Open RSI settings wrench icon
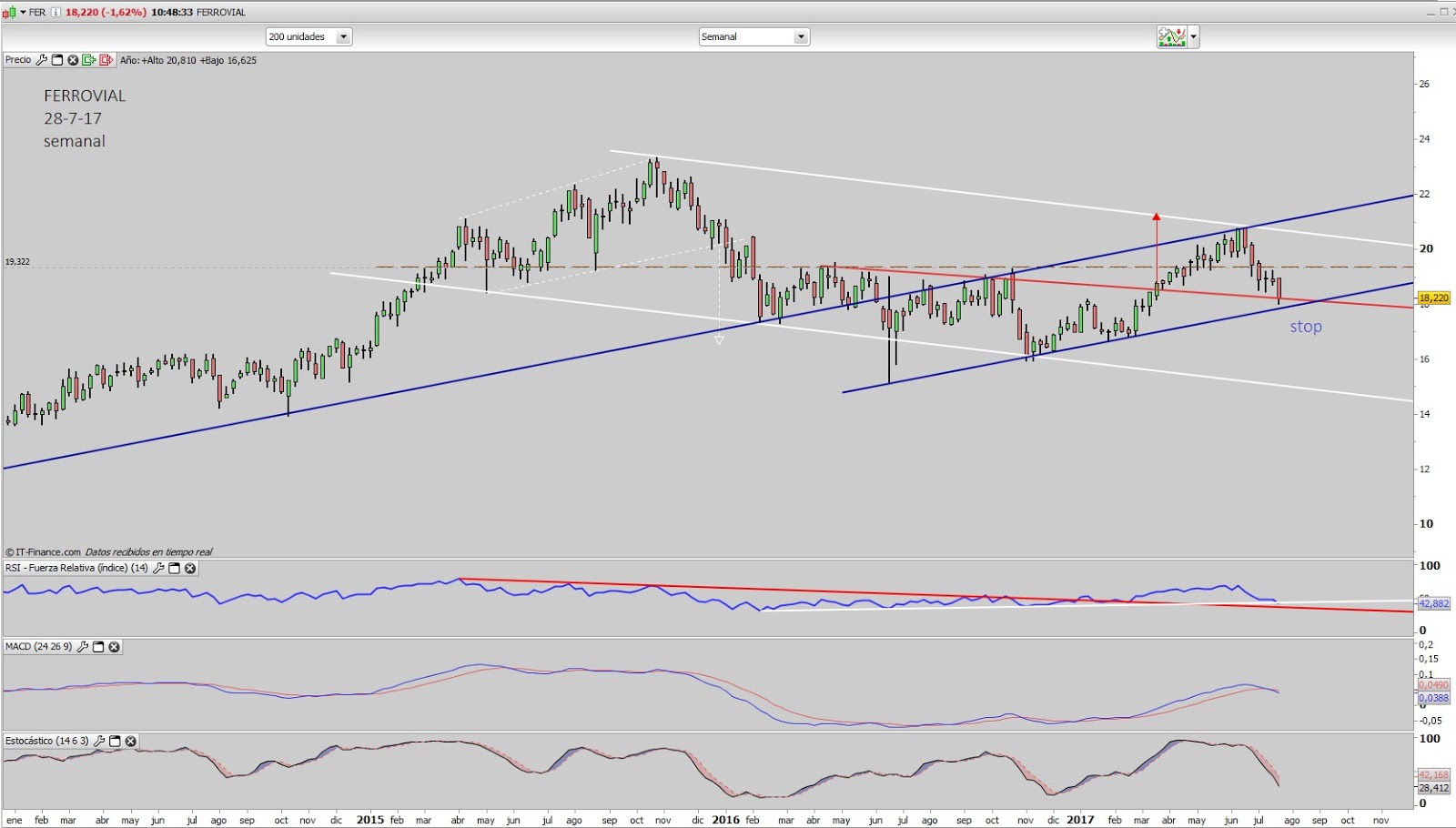 158,569
